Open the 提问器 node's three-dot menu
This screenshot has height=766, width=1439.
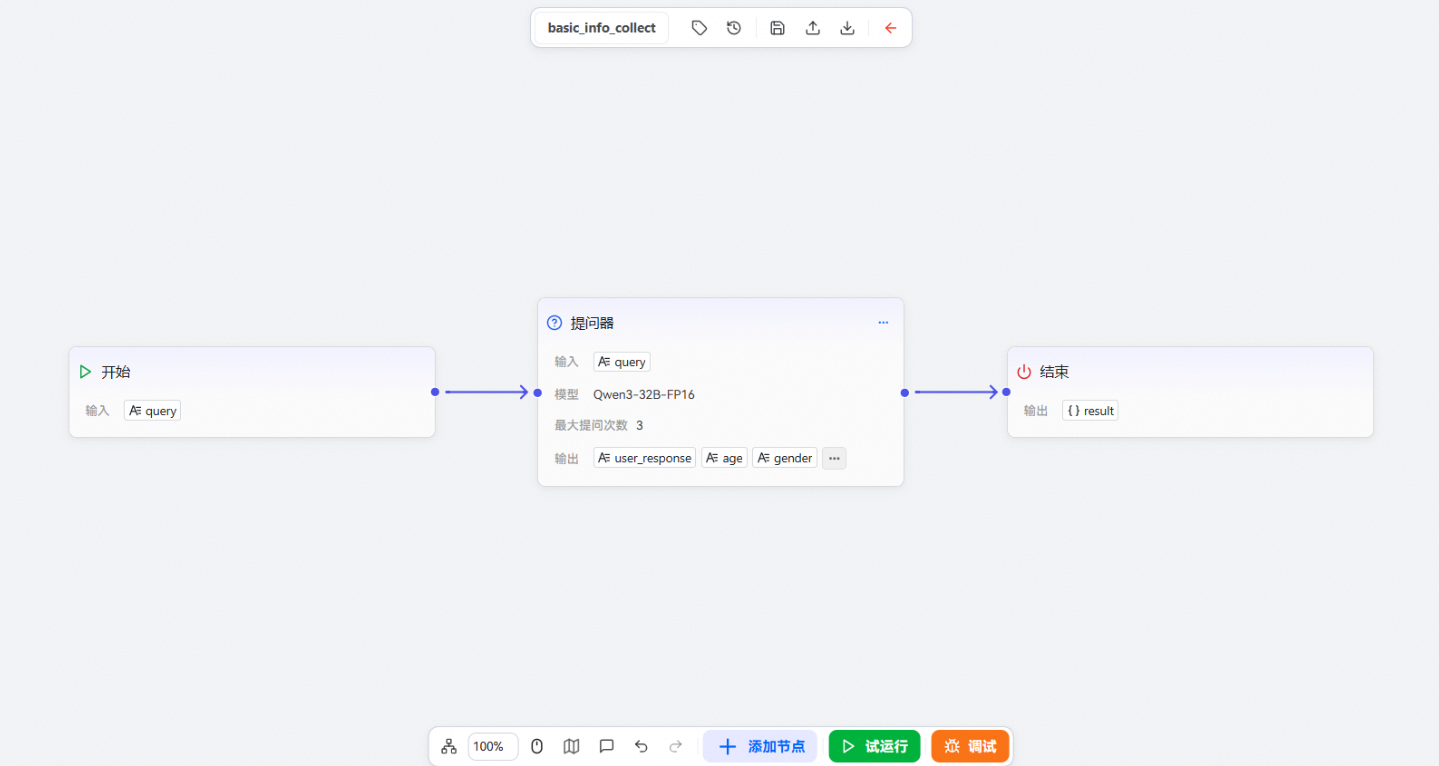(x=883, y=323)
